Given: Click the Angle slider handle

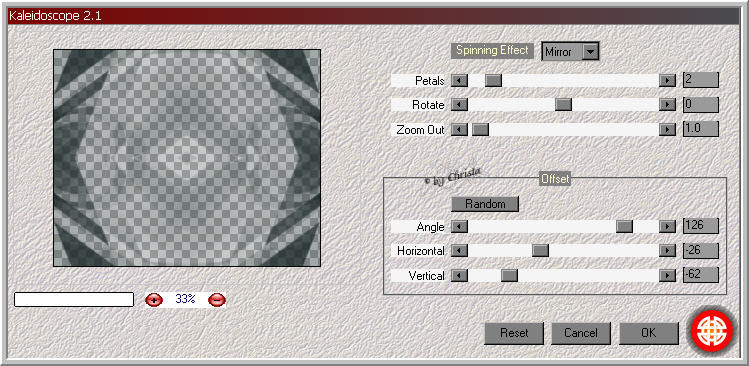Looking at the screenshot, I should (624, 226).
